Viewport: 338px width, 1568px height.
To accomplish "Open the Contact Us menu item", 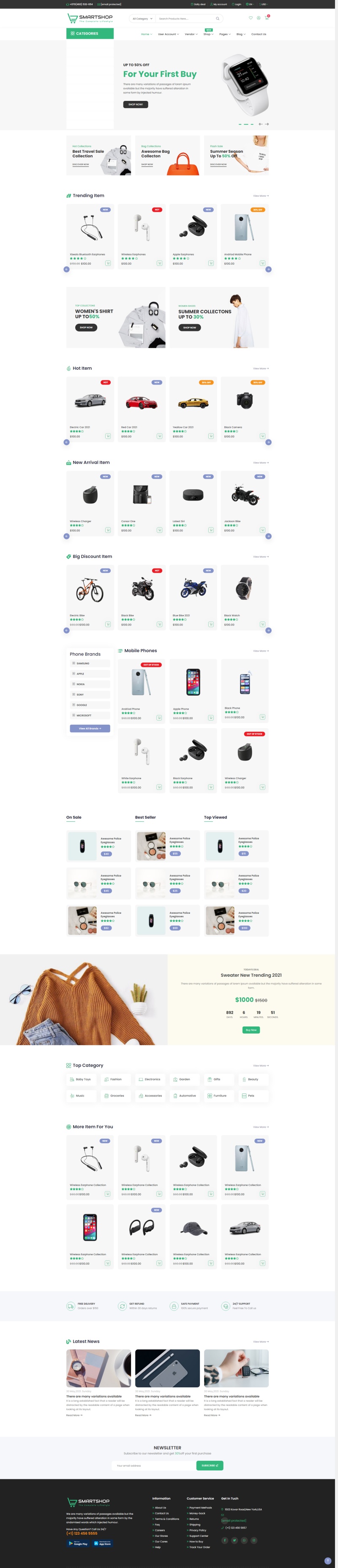I will click(x=259, y=34).
